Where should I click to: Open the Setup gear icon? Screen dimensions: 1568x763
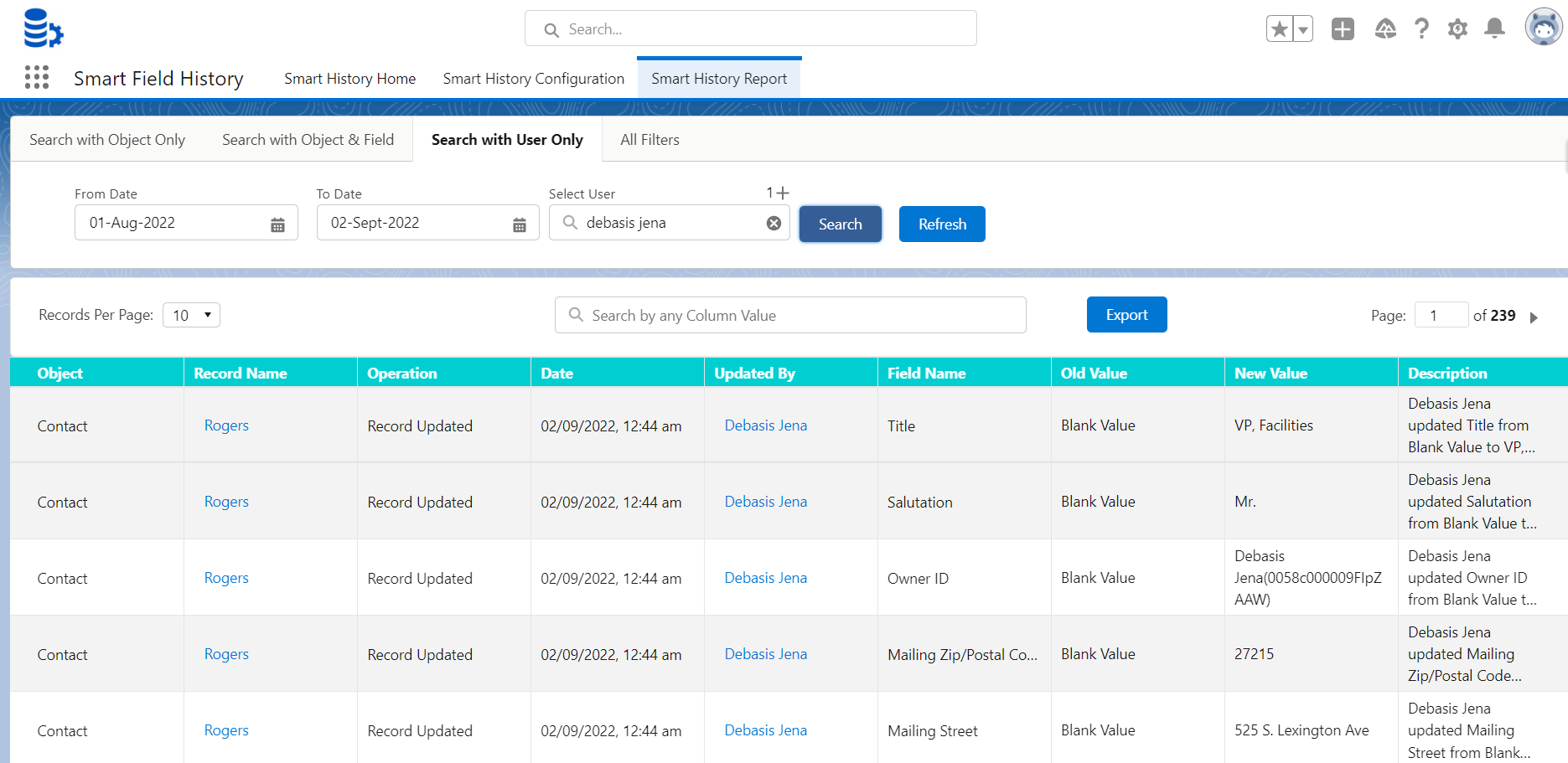pyautogui.click(x=1457, y=29)
